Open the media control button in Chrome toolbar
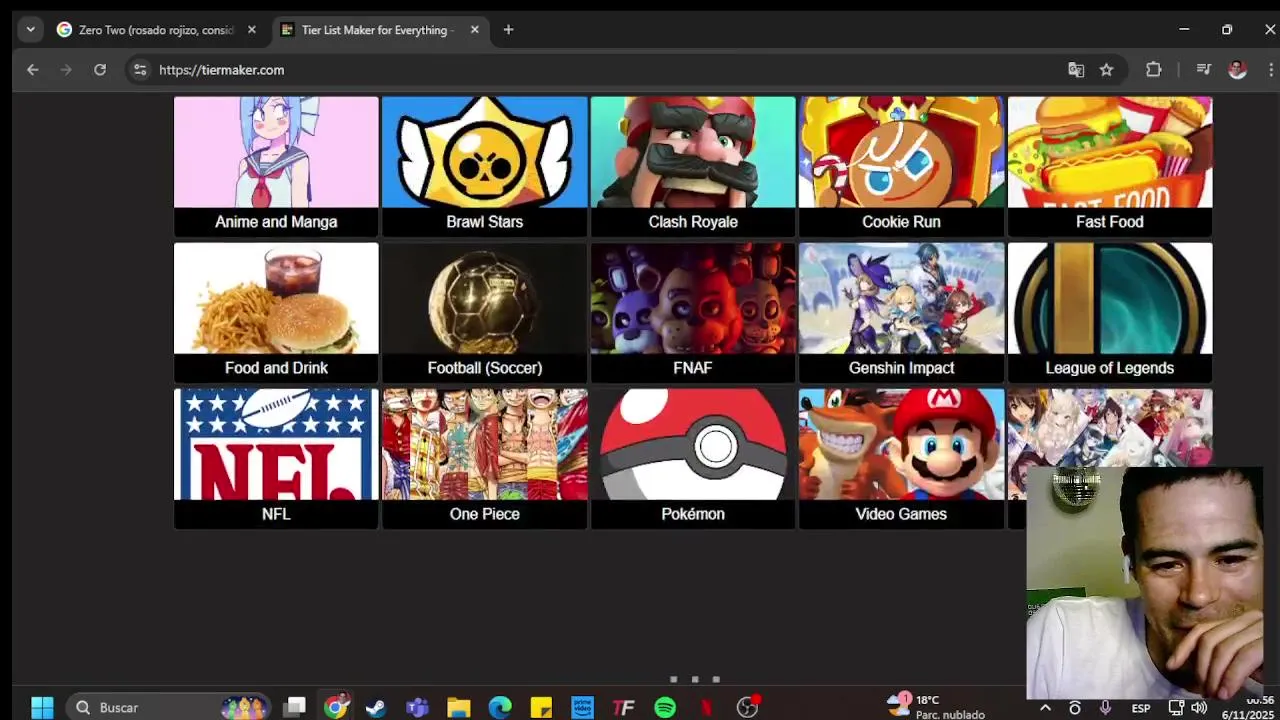 pyautogui.click(x=1204, y=70)
